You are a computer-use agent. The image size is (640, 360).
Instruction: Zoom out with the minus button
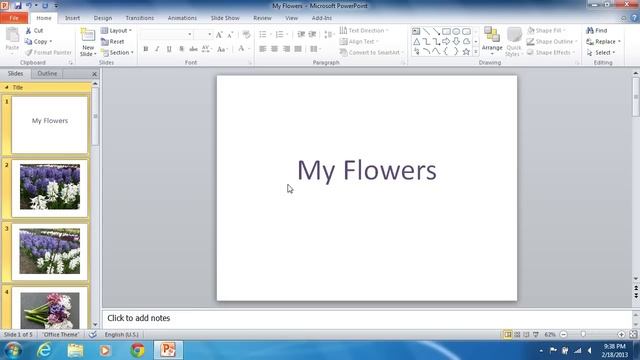[x=564, y=334]
